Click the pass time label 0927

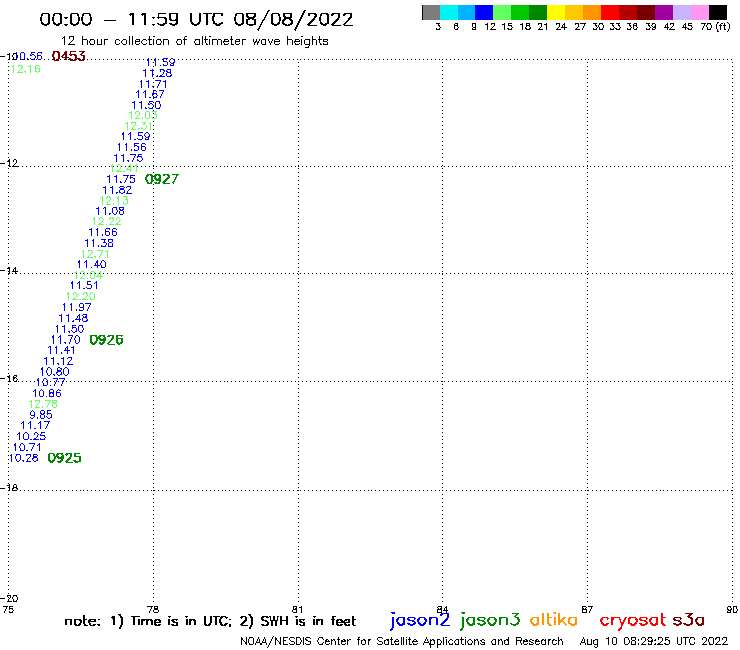click(162, 179)
